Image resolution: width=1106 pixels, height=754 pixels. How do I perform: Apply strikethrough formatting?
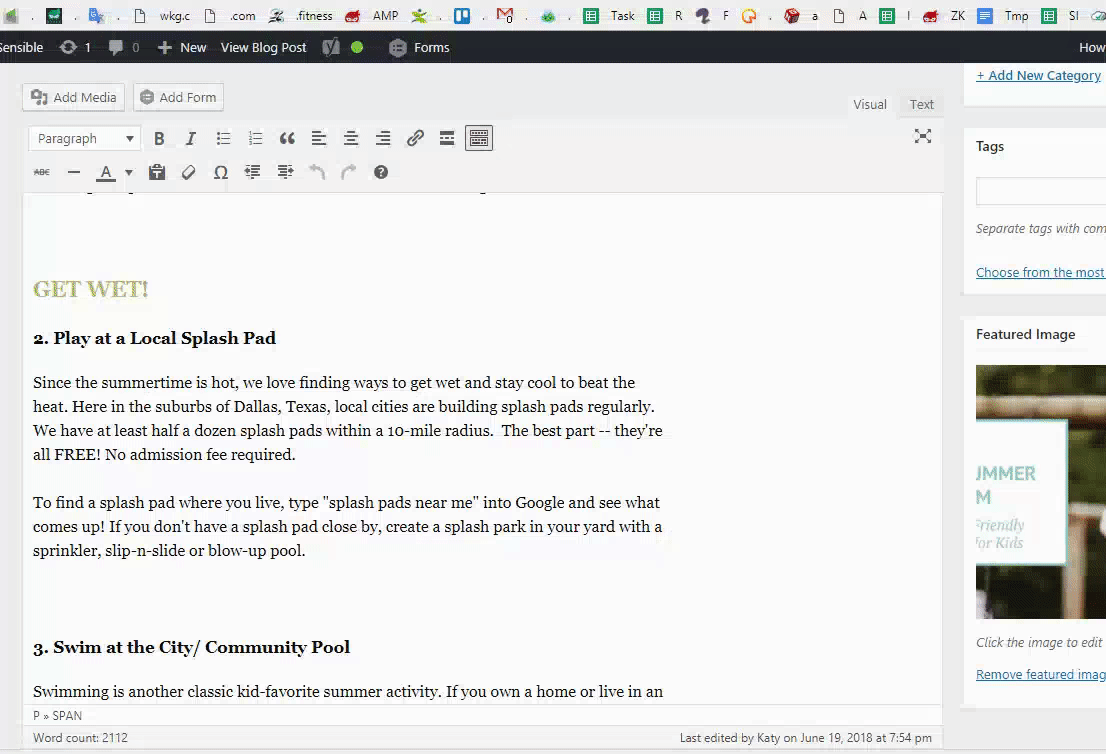pos(42,172)
